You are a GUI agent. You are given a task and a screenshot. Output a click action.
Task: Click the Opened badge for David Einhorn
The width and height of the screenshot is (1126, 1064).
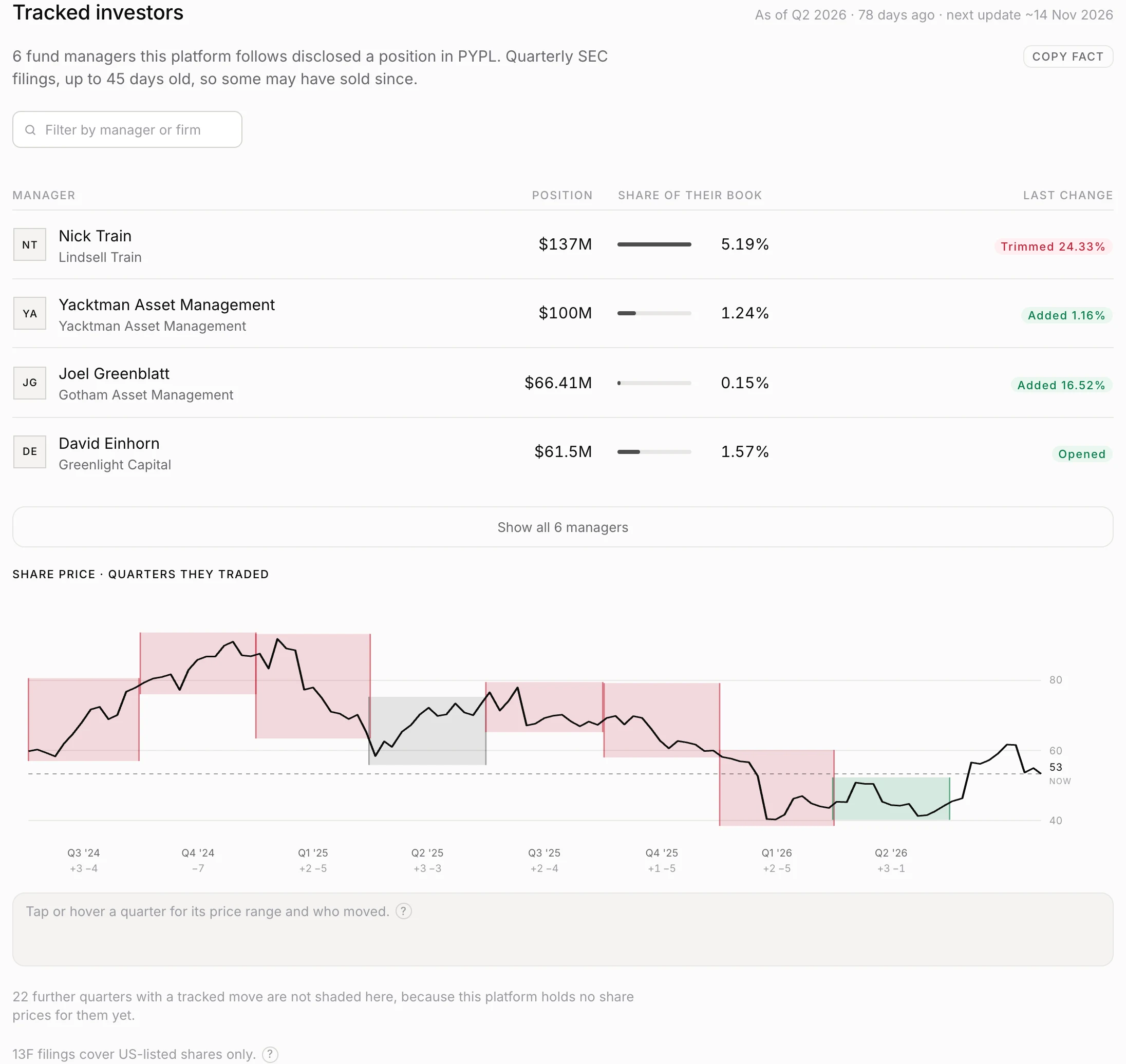[1082, 454]
